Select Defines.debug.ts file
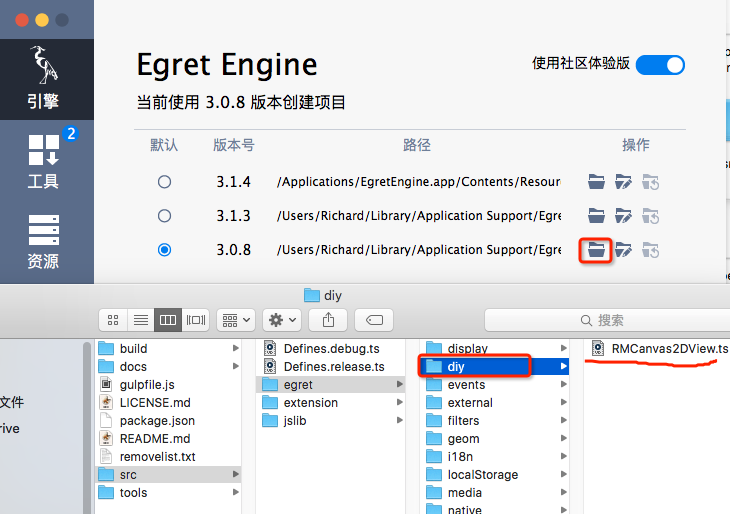Screen dimensions: 730x514 click(331, 348)
